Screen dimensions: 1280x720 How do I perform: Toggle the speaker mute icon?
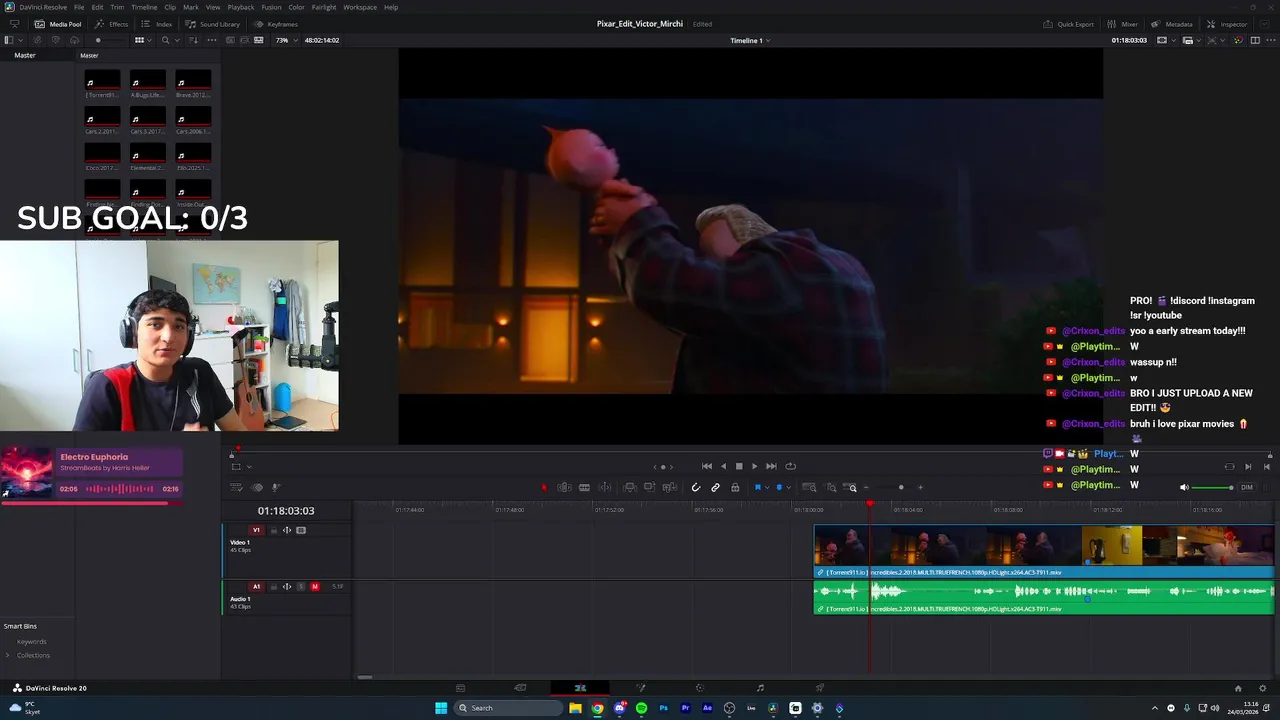tap(1184, 487)
